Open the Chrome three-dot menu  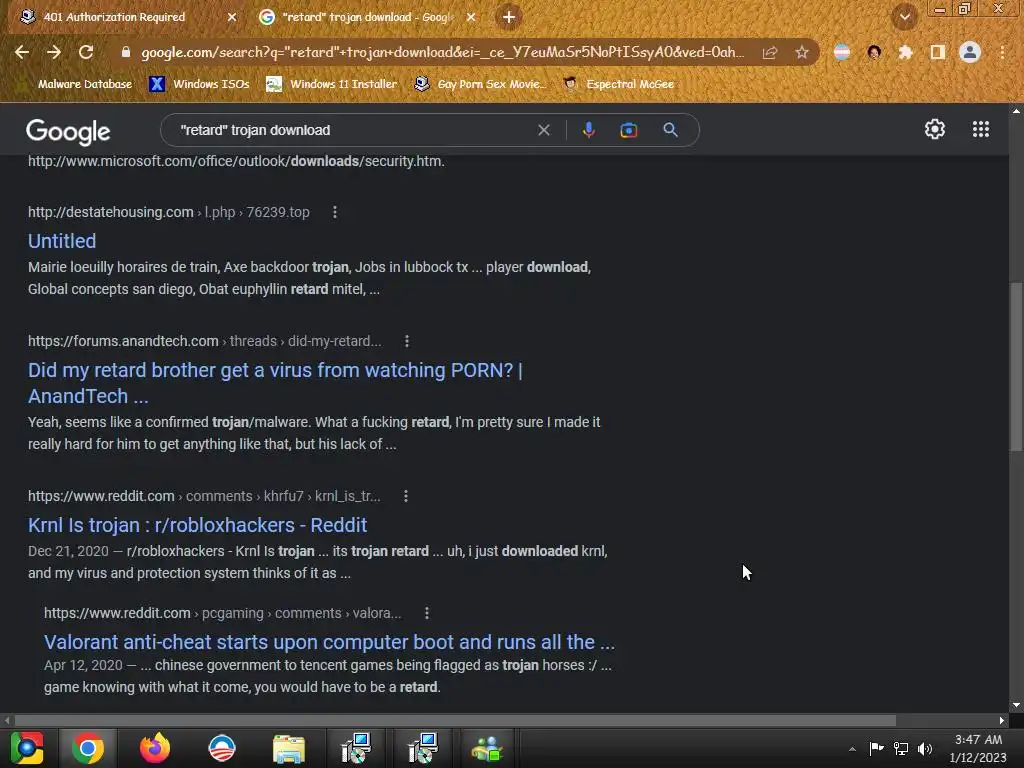[x=1002, y=52]
